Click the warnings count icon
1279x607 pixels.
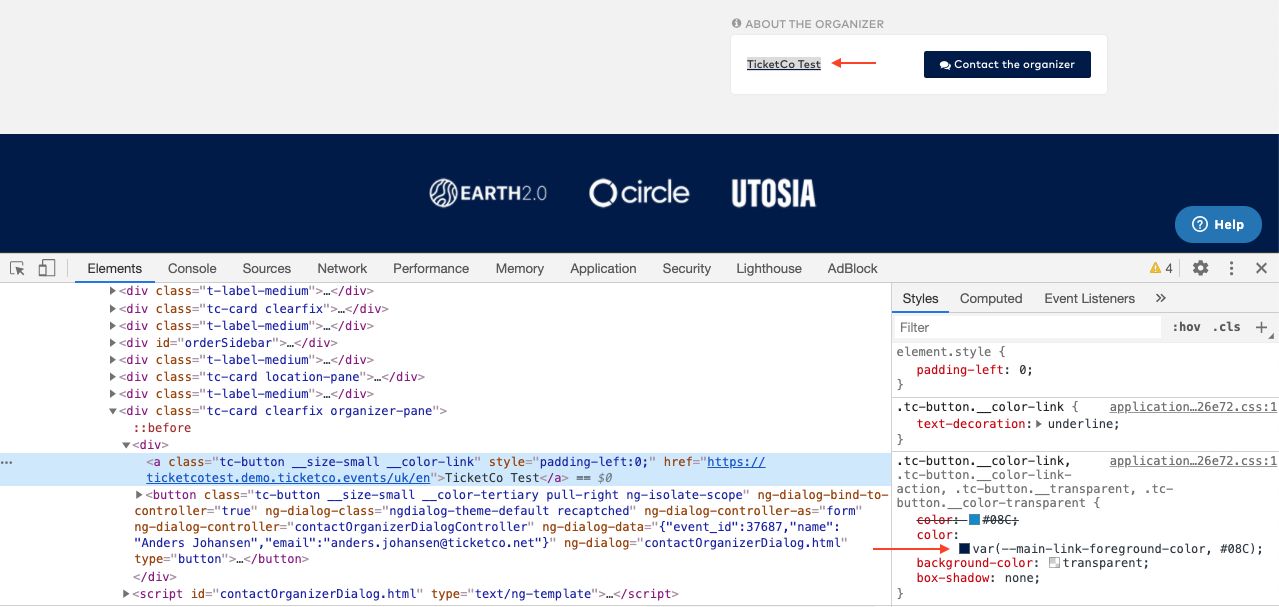(x=1161, y=268)
